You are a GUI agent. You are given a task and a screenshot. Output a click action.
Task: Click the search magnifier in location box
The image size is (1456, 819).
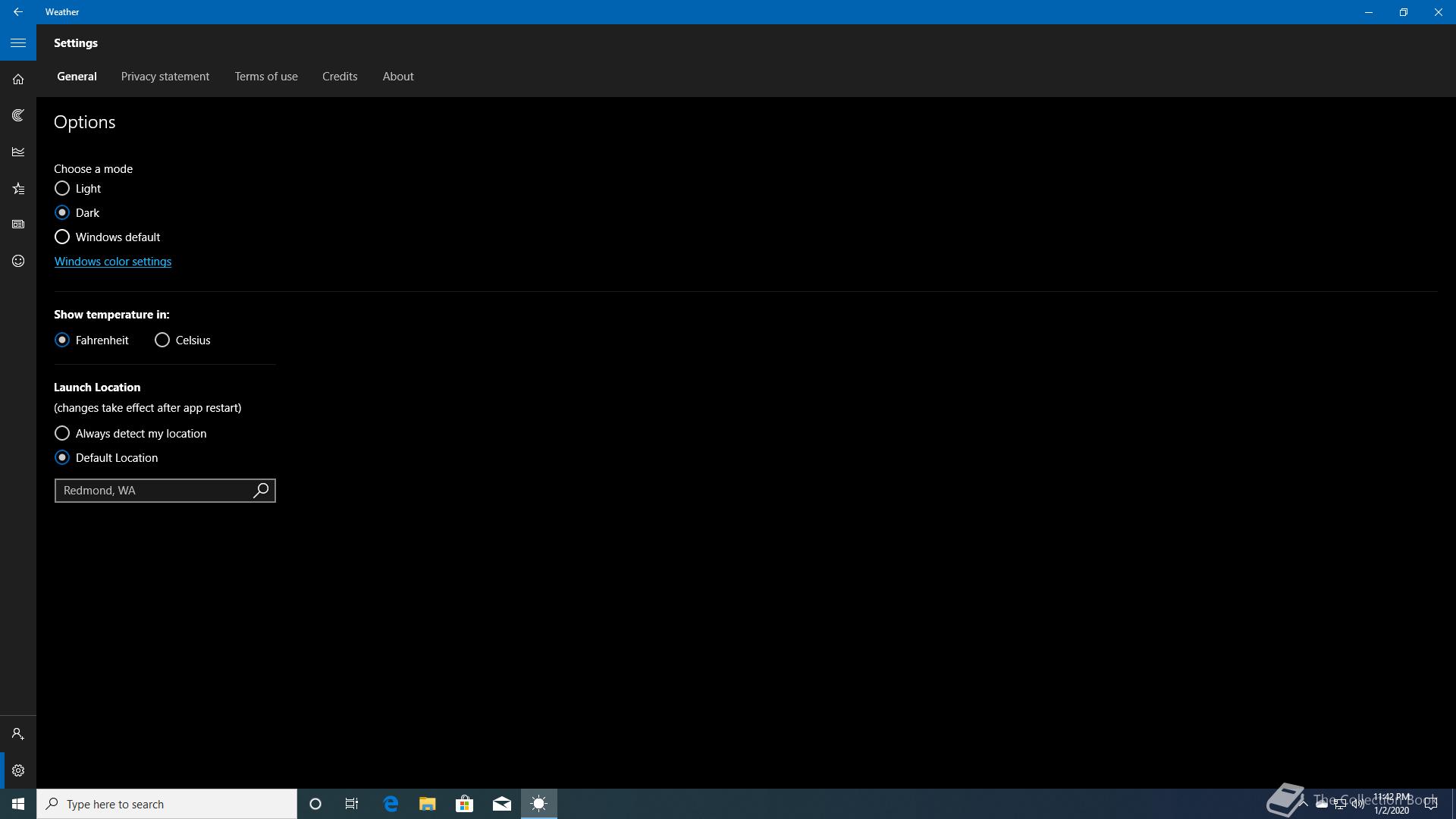261,491
